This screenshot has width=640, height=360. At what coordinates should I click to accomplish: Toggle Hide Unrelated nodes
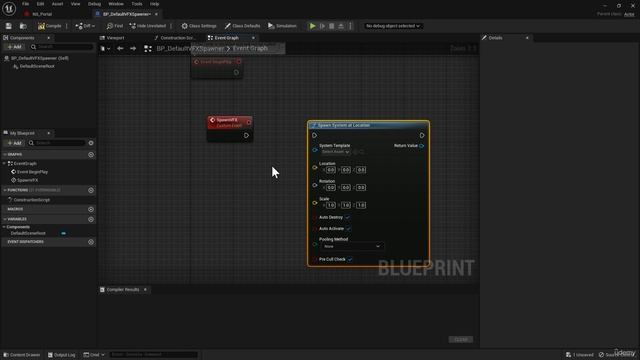coord(147,26)
